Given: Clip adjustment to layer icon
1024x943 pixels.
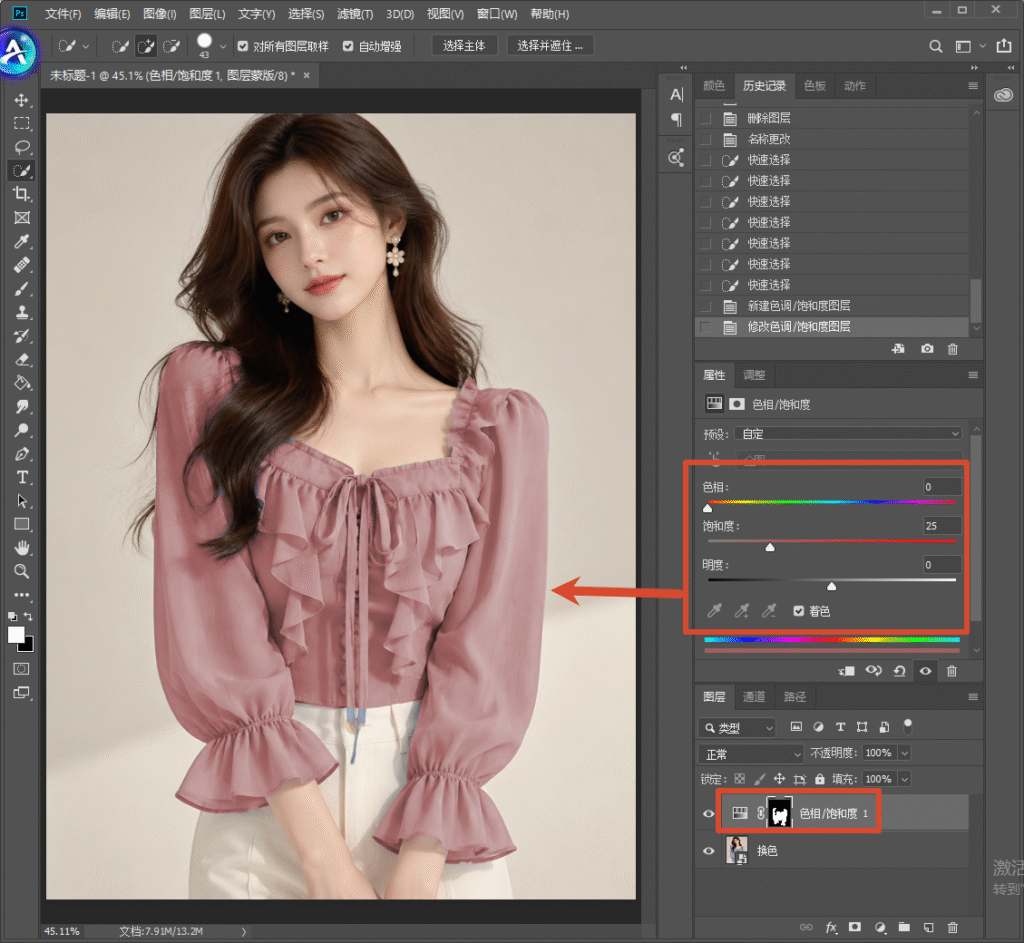Looking at the screenshot, I should (846, 671).
